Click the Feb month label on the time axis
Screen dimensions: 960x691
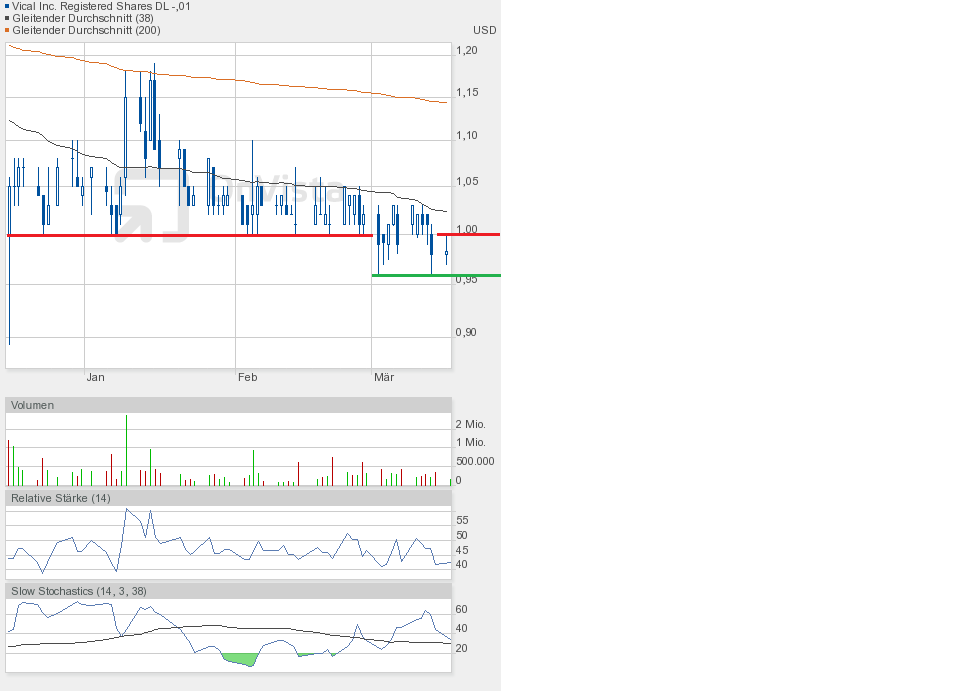point(247,377)
